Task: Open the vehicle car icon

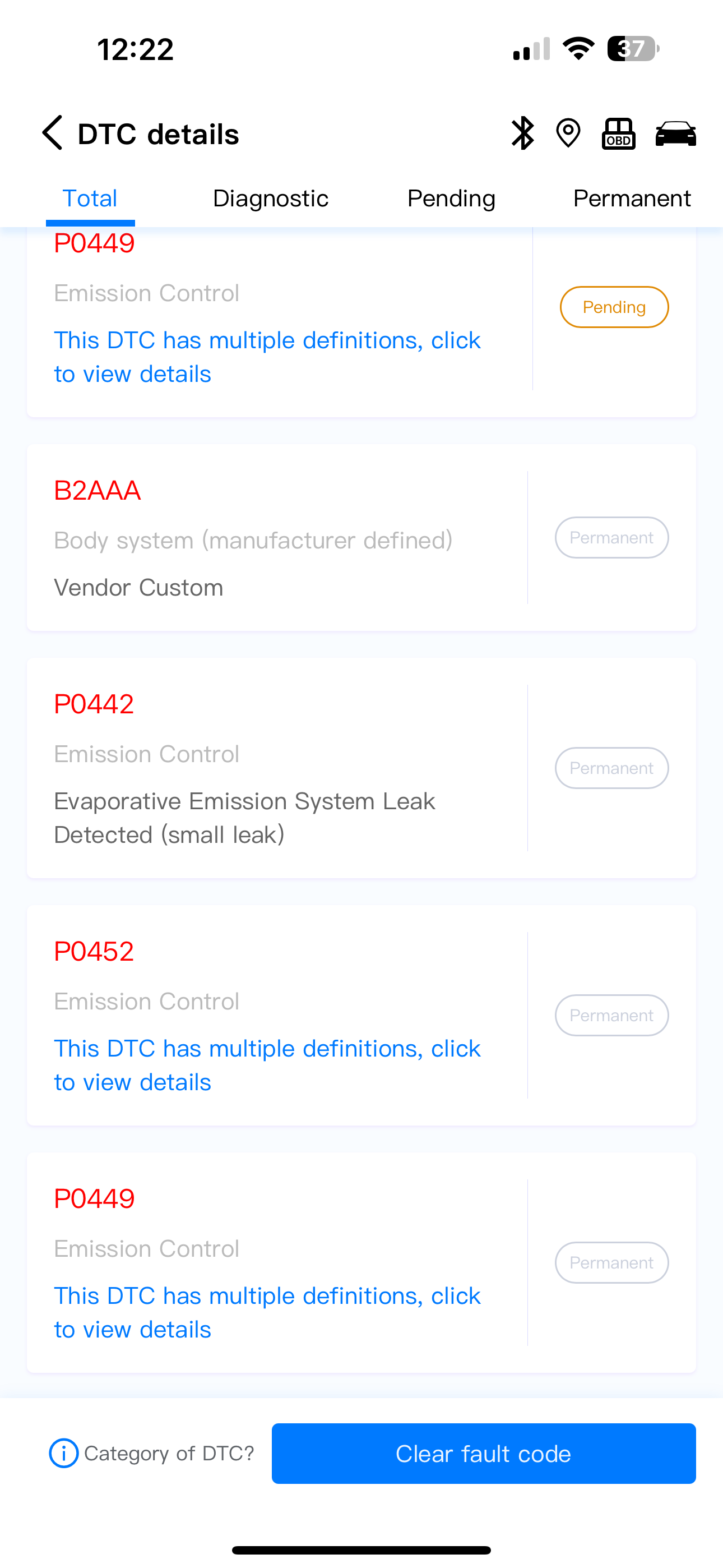Action: point(675,133)
